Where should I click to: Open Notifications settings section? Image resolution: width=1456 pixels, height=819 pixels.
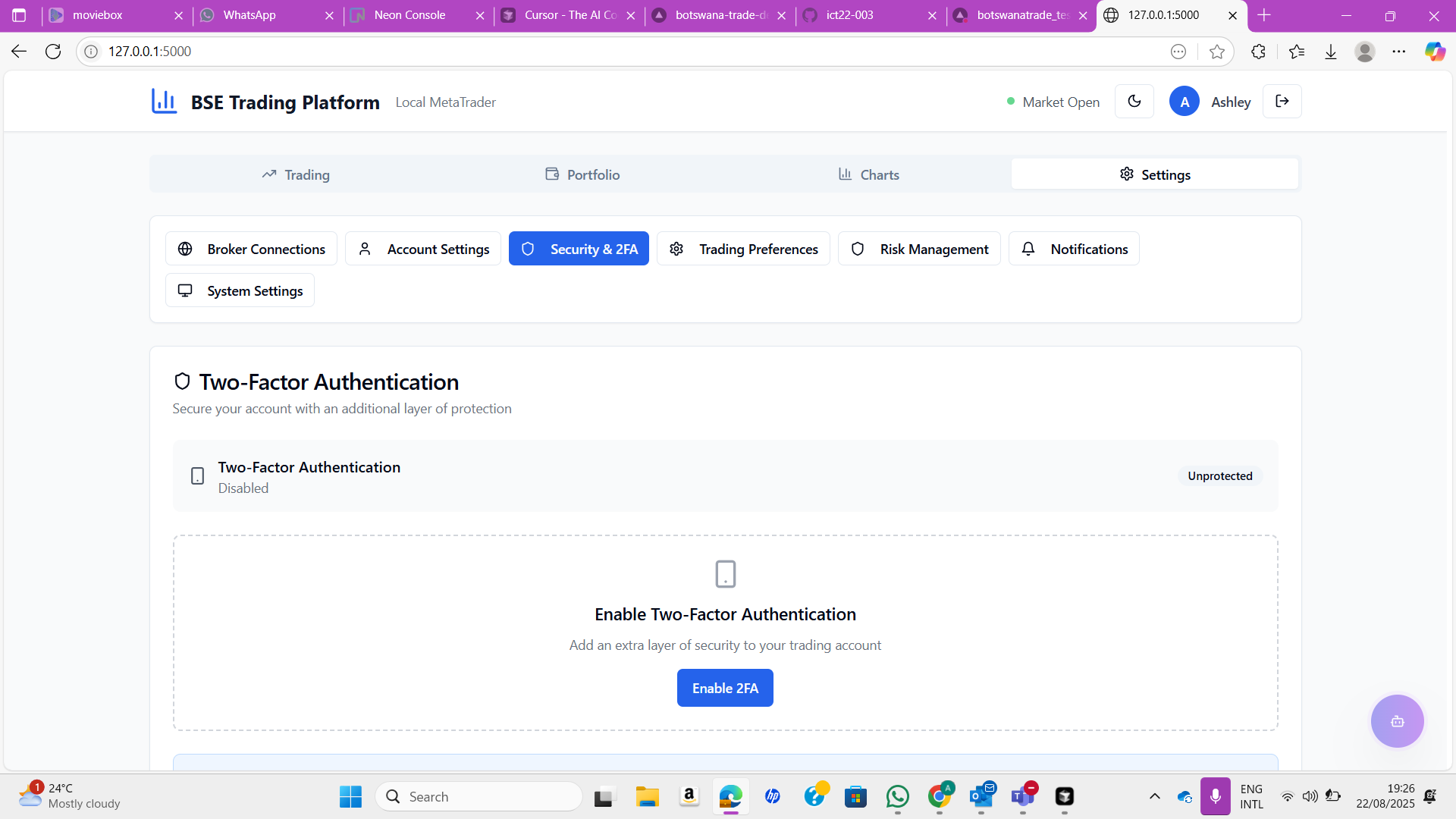[x=1074, y=249]
